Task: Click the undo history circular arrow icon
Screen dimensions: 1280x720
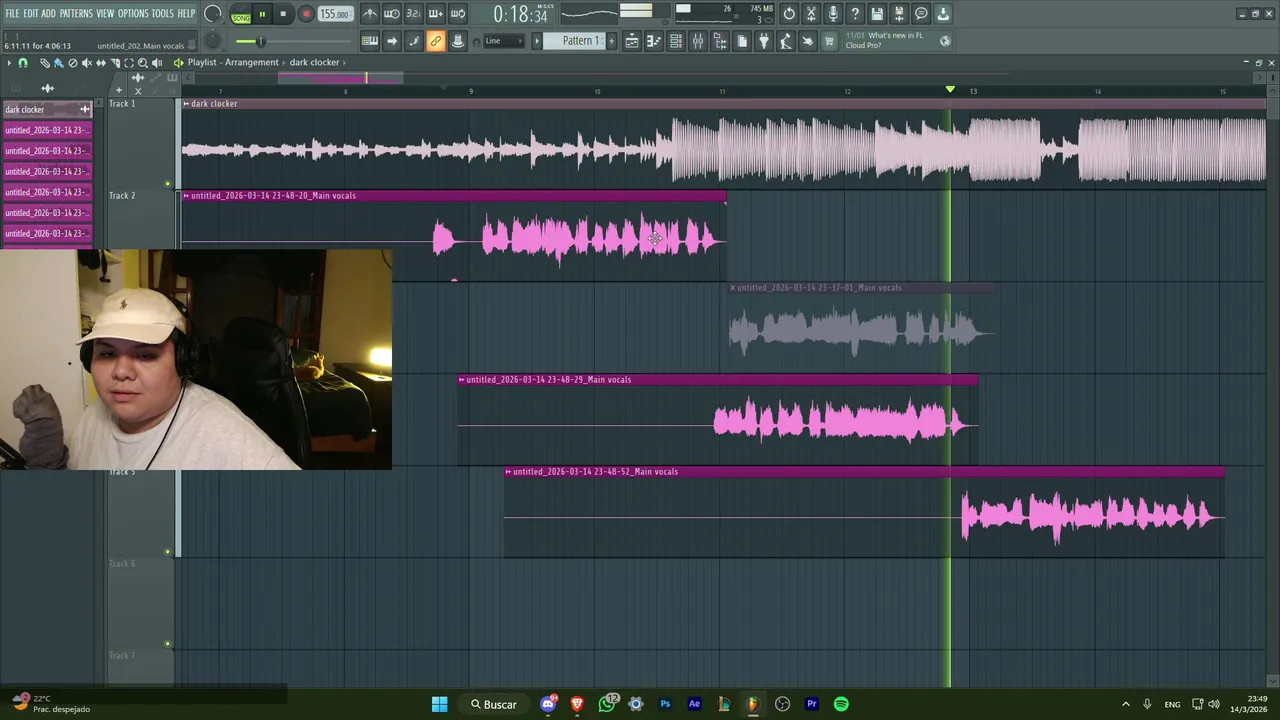Action: coord(789,14)
